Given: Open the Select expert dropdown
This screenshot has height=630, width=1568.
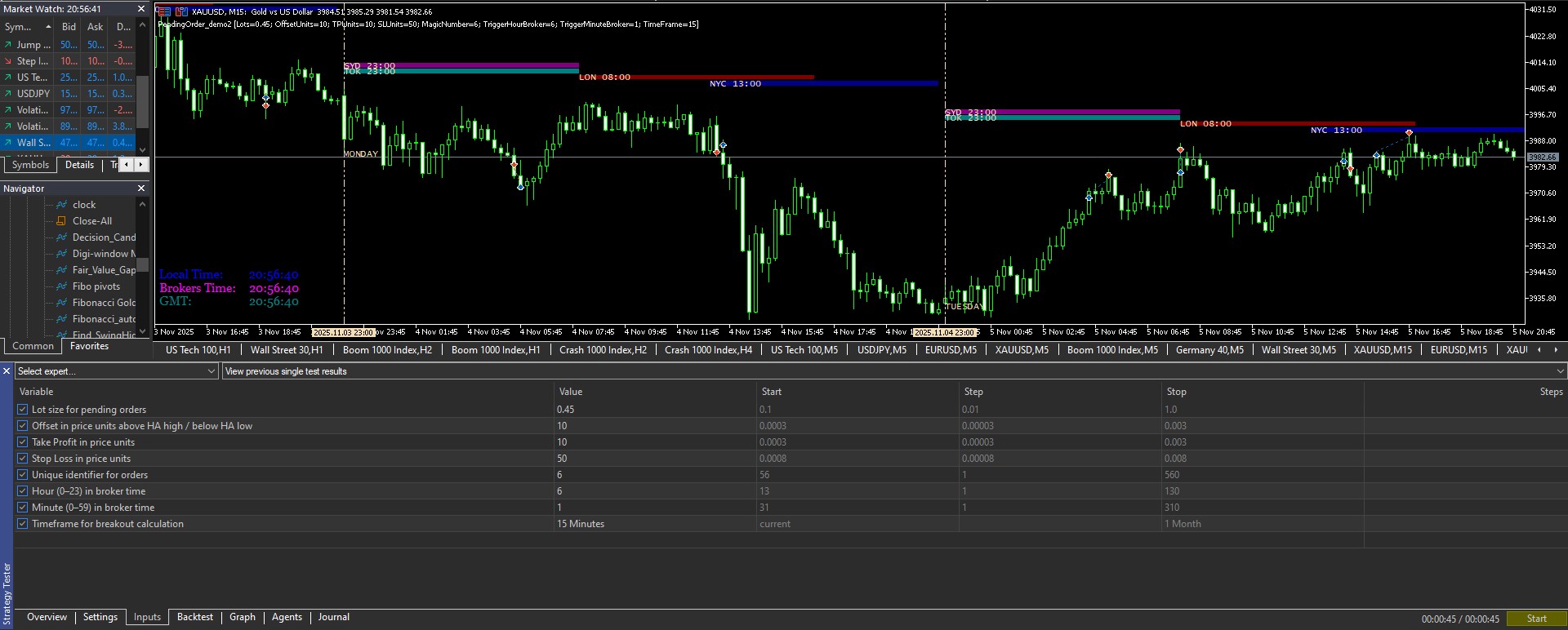Looking at the screenshot, I should pyautogui.click(x=212, y=371).
